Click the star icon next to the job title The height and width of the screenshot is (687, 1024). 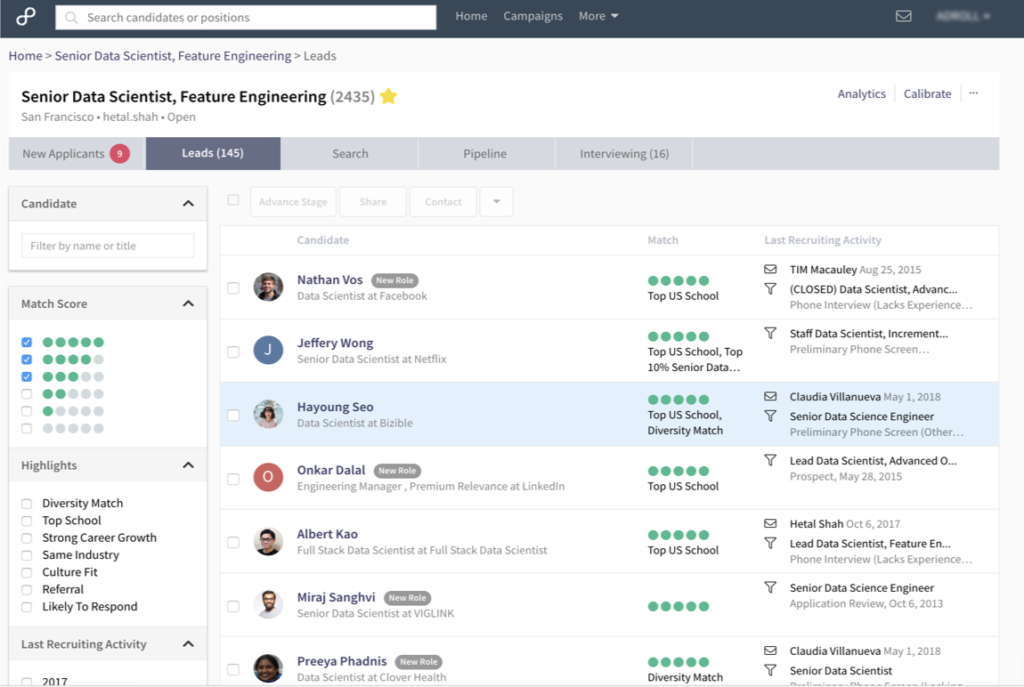coord(389,94)
